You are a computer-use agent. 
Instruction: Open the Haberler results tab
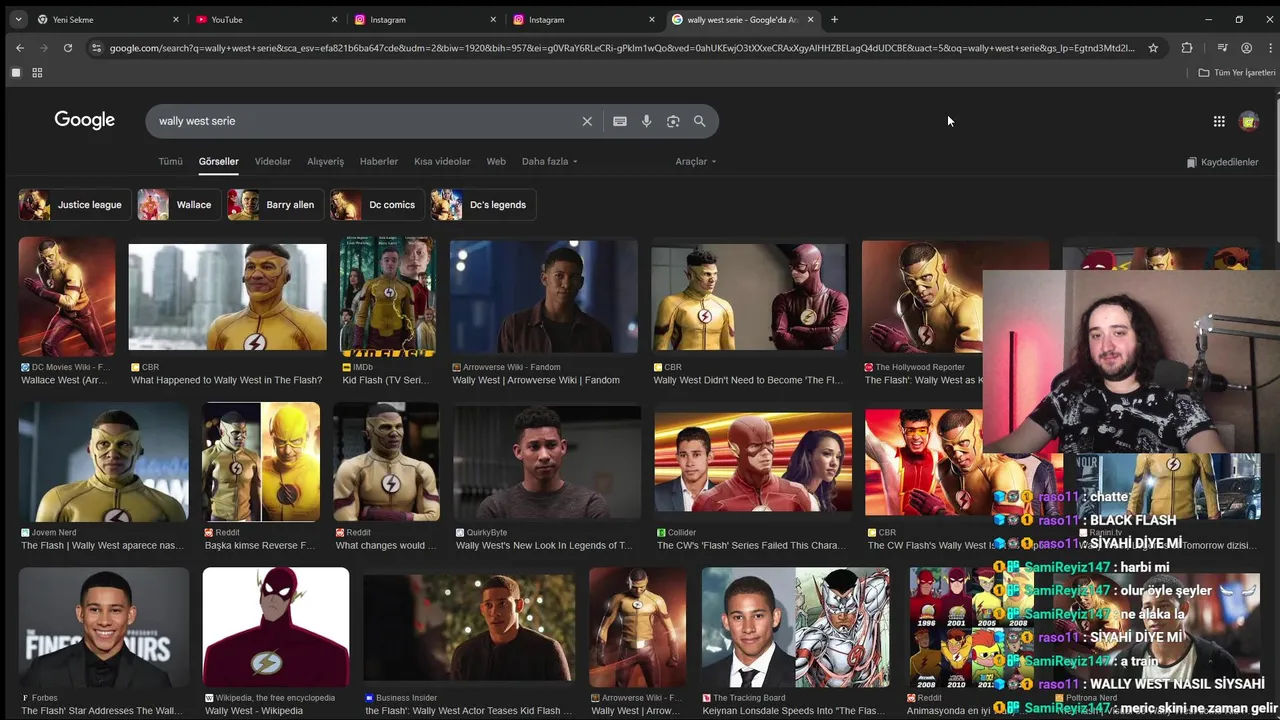[x=379, y=161]
